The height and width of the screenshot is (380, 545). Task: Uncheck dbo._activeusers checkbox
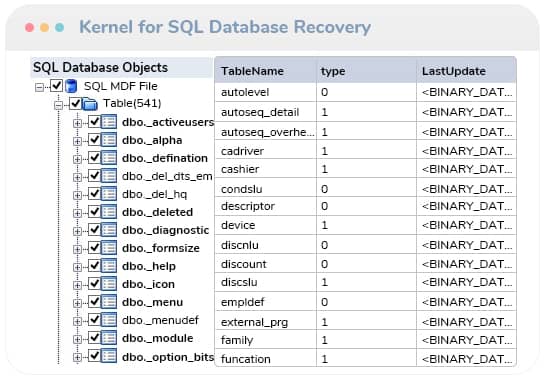94,121
